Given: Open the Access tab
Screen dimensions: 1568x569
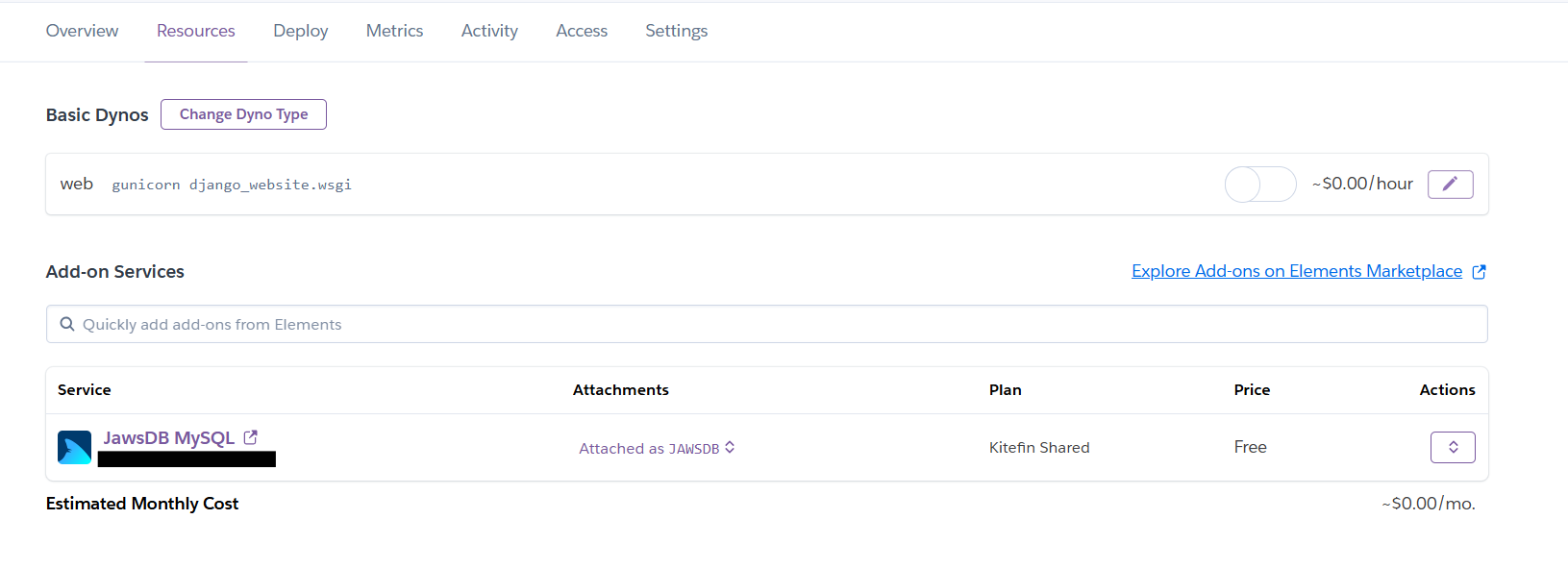Looking at the screenshot, I should (582, 31).
